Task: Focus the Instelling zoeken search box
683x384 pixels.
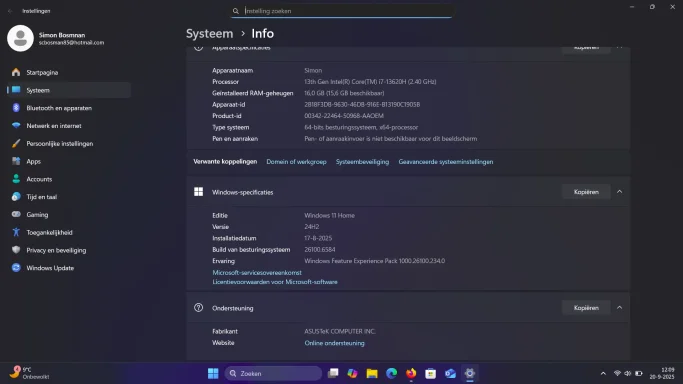Action: (x=342, y=11)
